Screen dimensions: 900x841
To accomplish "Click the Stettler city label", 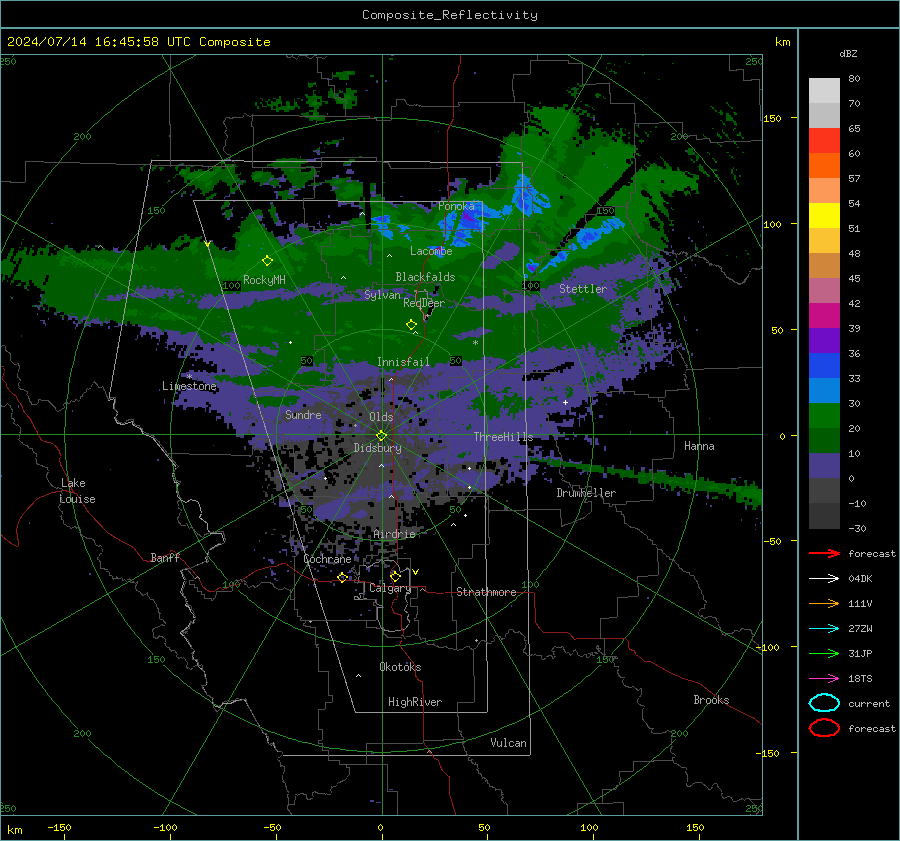I will coord(583,289).
